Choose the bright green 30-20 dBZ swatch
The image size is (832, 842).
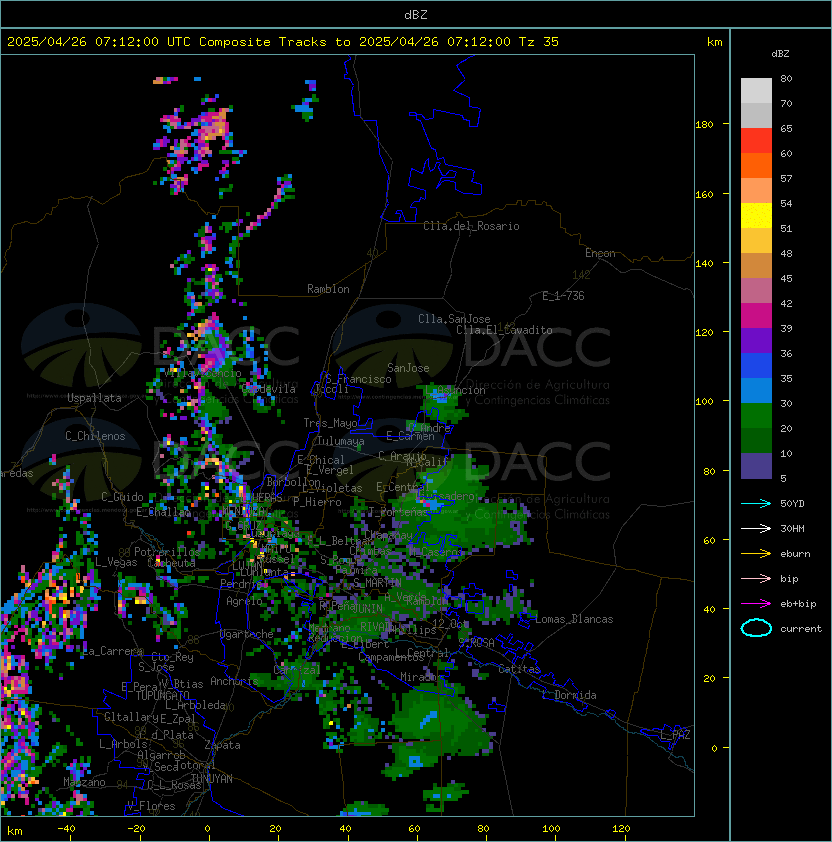point(756,415)
